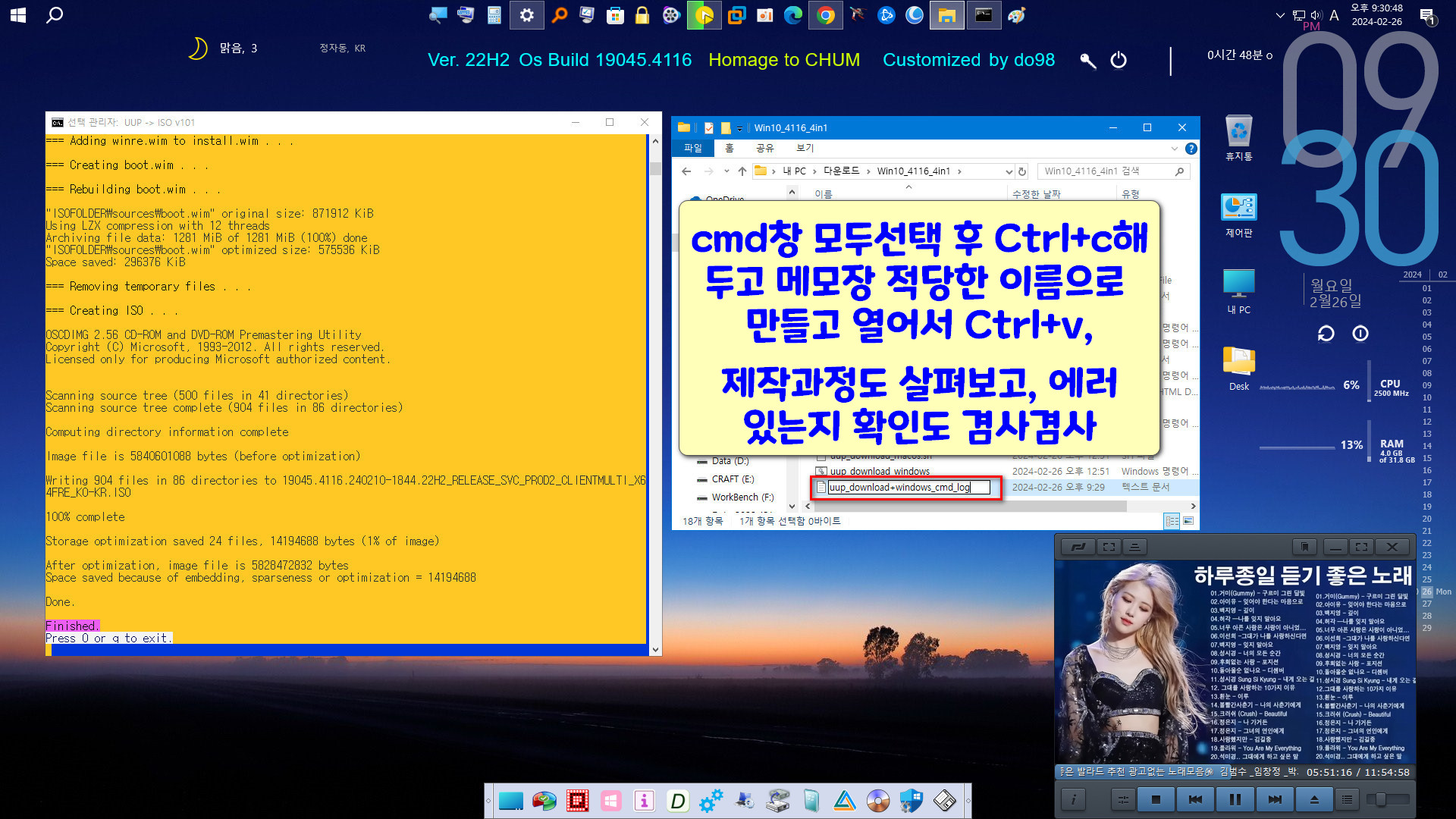The image size is (1456, 819).
Task: Skip to next track in the media player
Action: [x=1275, y=799]
